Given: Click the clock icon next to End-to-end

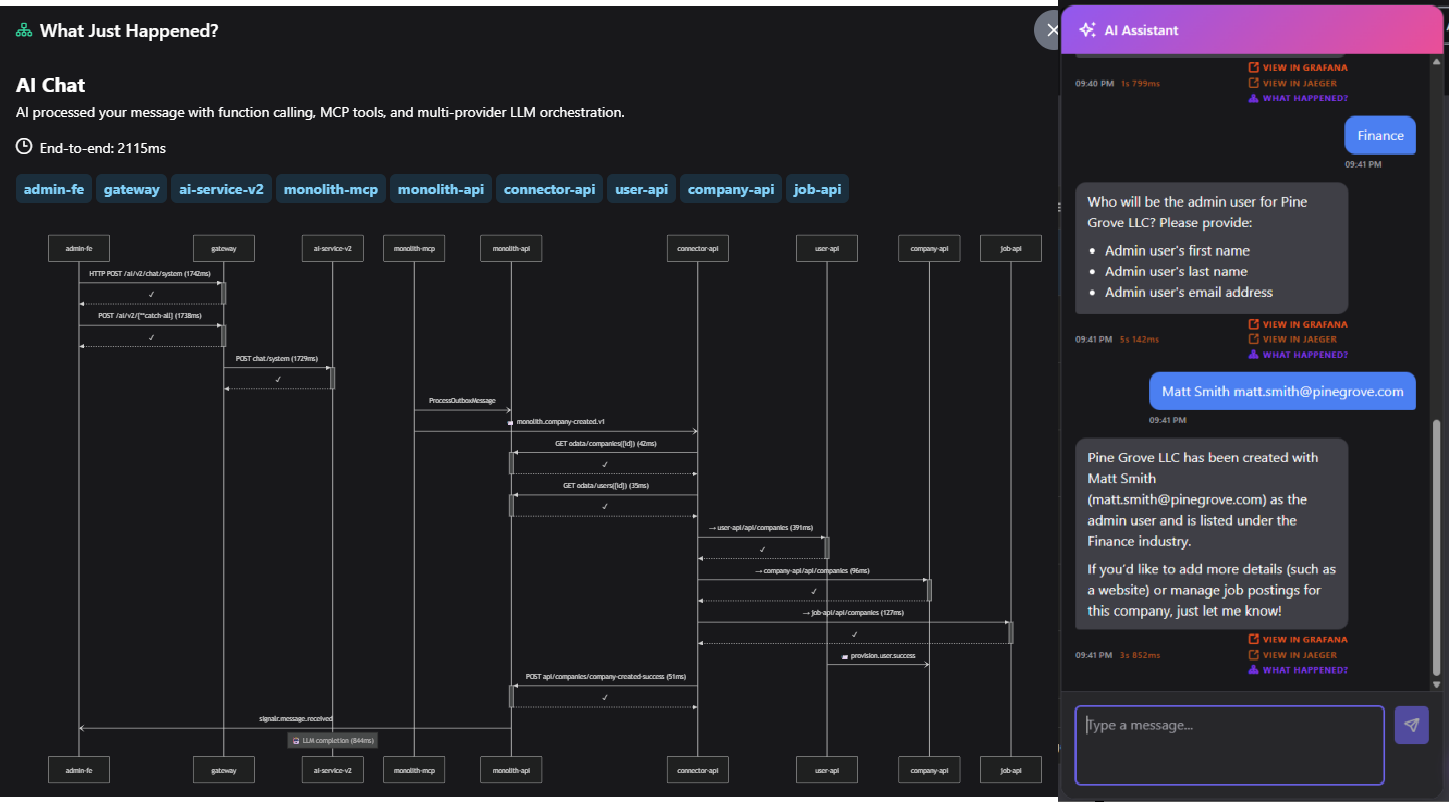Looking at the screenshot, I should coord(24,147).
